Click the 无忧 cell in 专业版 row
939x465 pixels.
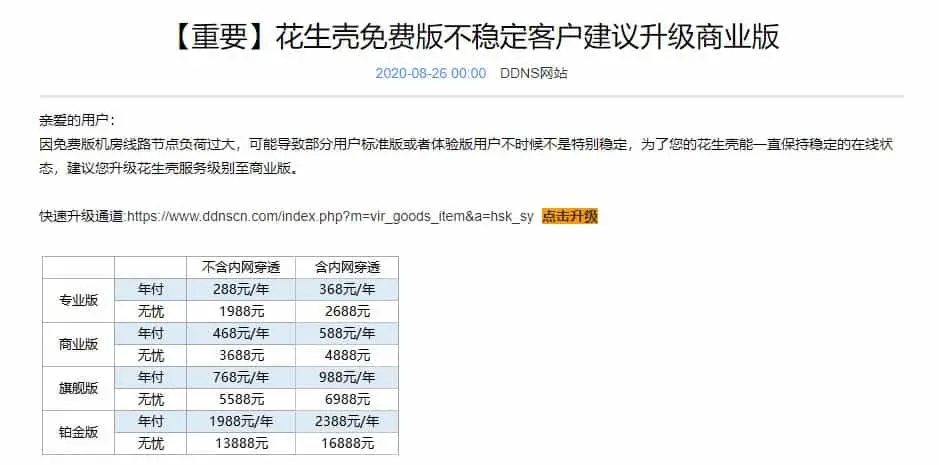click(x=150, y=312)
